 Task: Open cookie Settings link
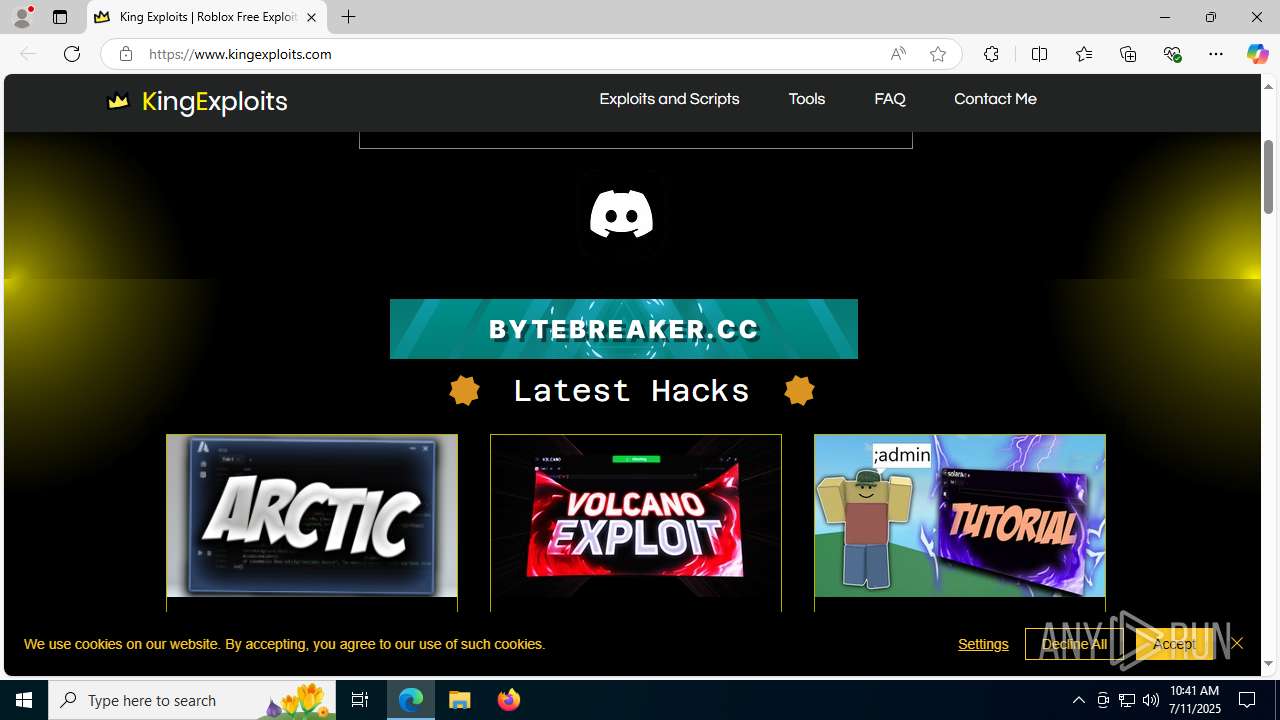click(983, 644)
